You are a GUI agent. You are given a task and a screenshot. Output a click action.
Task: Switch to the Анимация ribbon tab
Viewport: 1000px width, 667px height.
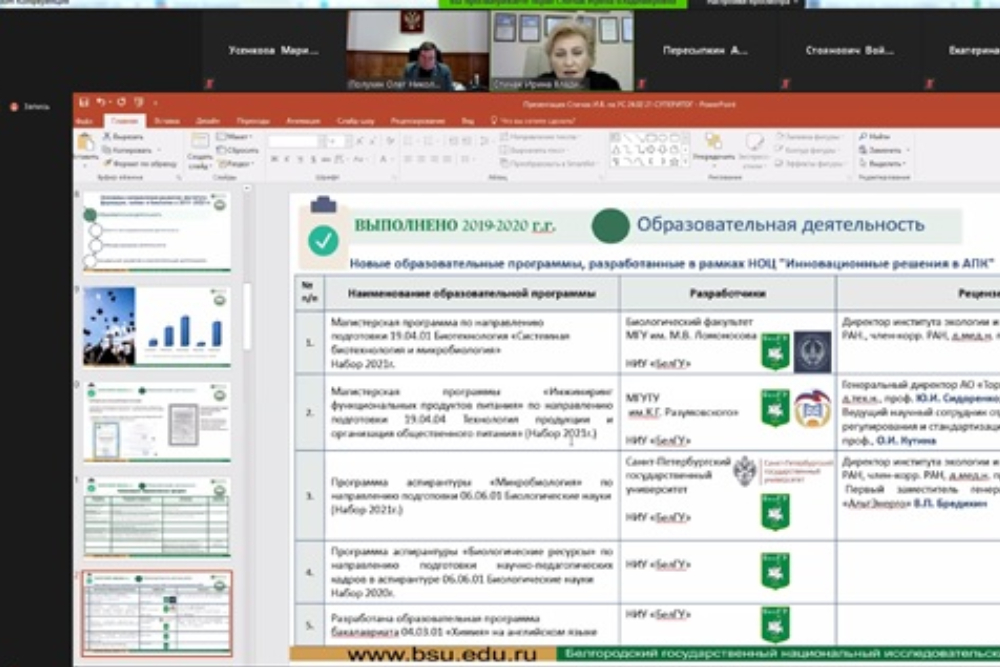[303, 120]
